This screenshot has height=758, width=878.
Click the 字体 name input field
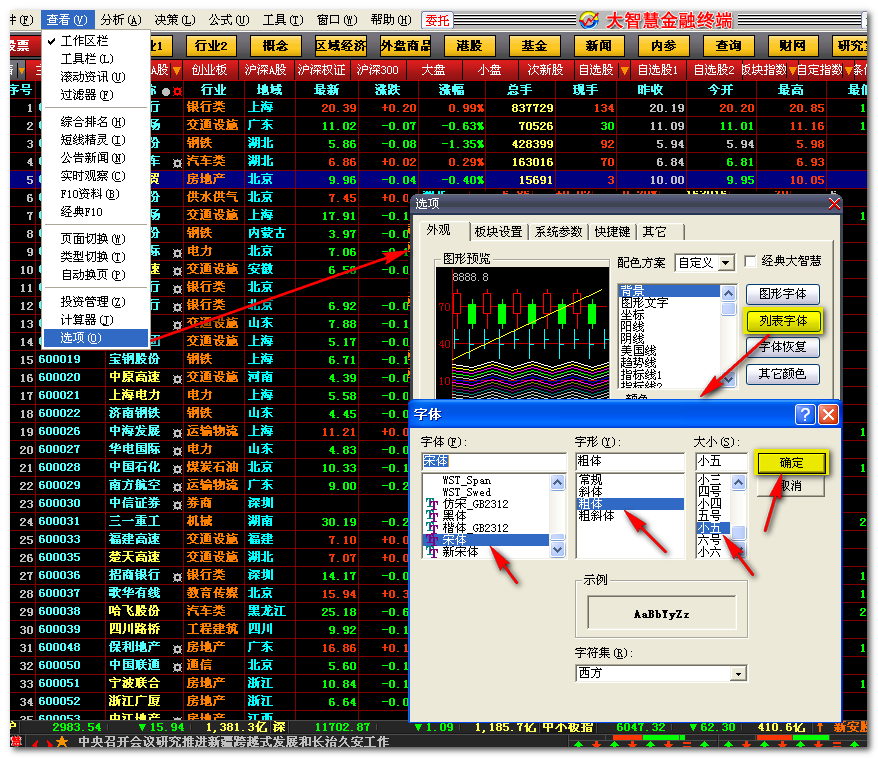tap(494, 461)
